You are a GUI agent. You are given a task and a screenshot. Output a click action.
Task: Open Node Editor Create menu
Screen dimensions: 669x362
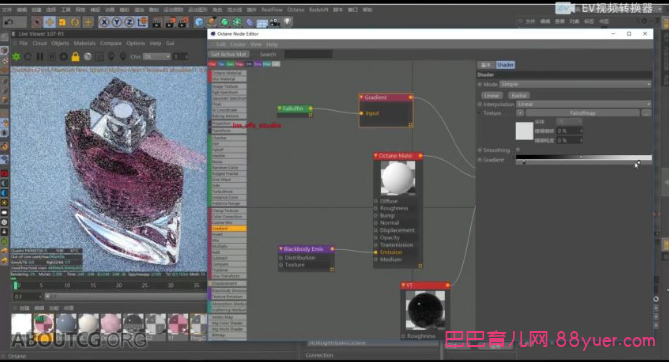point(238,44)
